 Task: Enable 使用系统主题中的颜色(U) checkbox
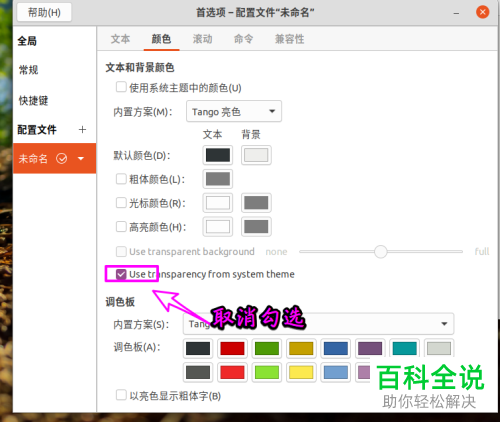tap(121, 87)
